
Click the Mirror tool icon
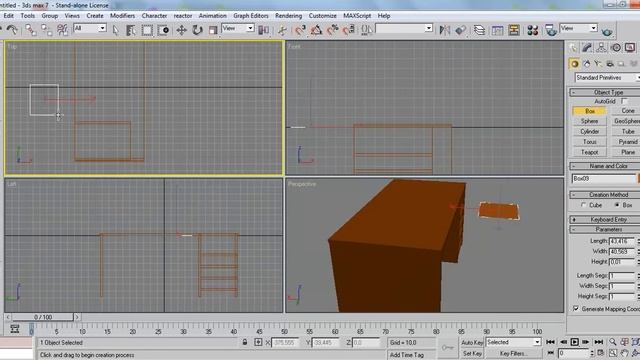[x=444, y=30]
